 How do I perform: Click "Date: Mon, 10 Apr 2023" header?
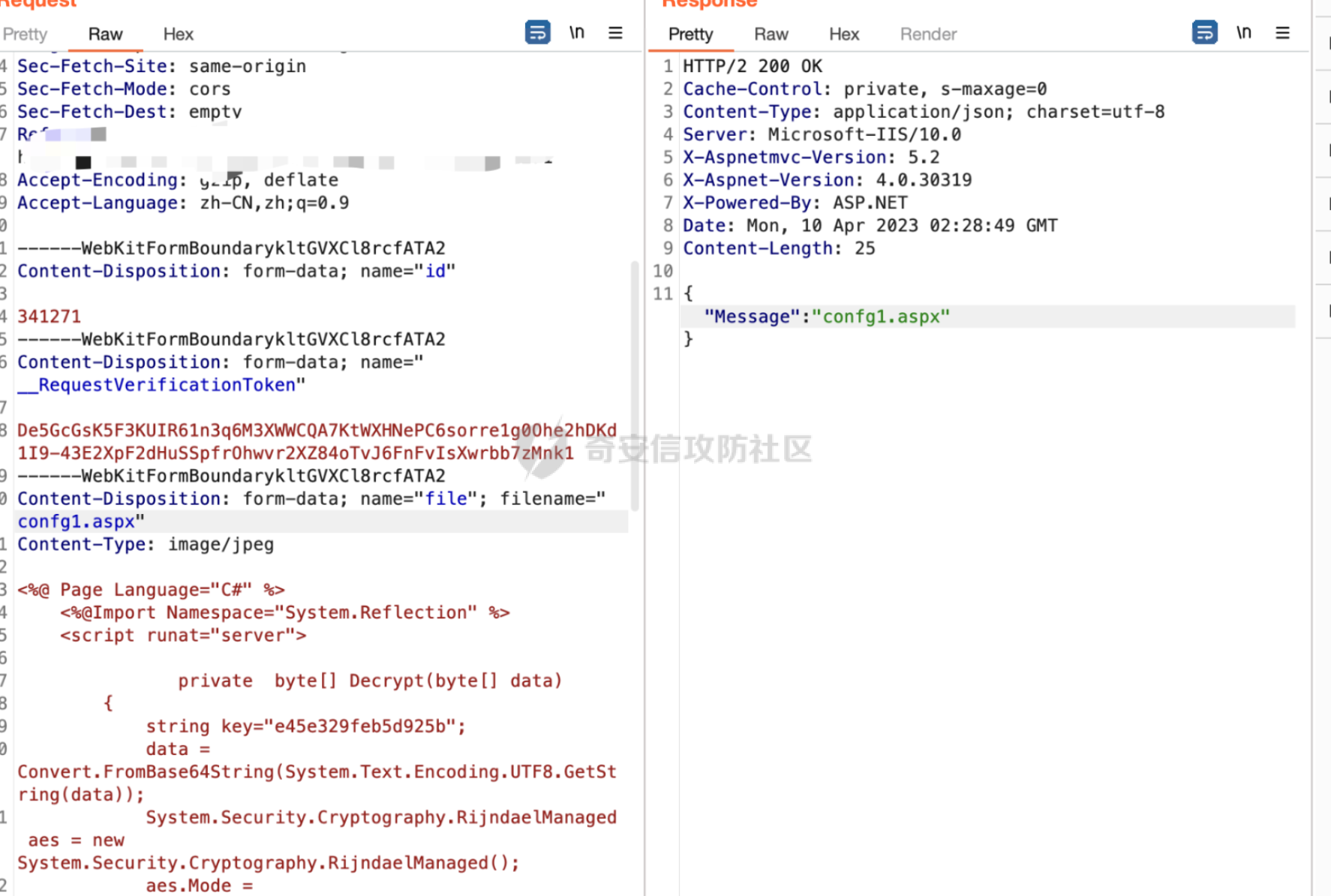pyautogui.click(x=870, y=226)
